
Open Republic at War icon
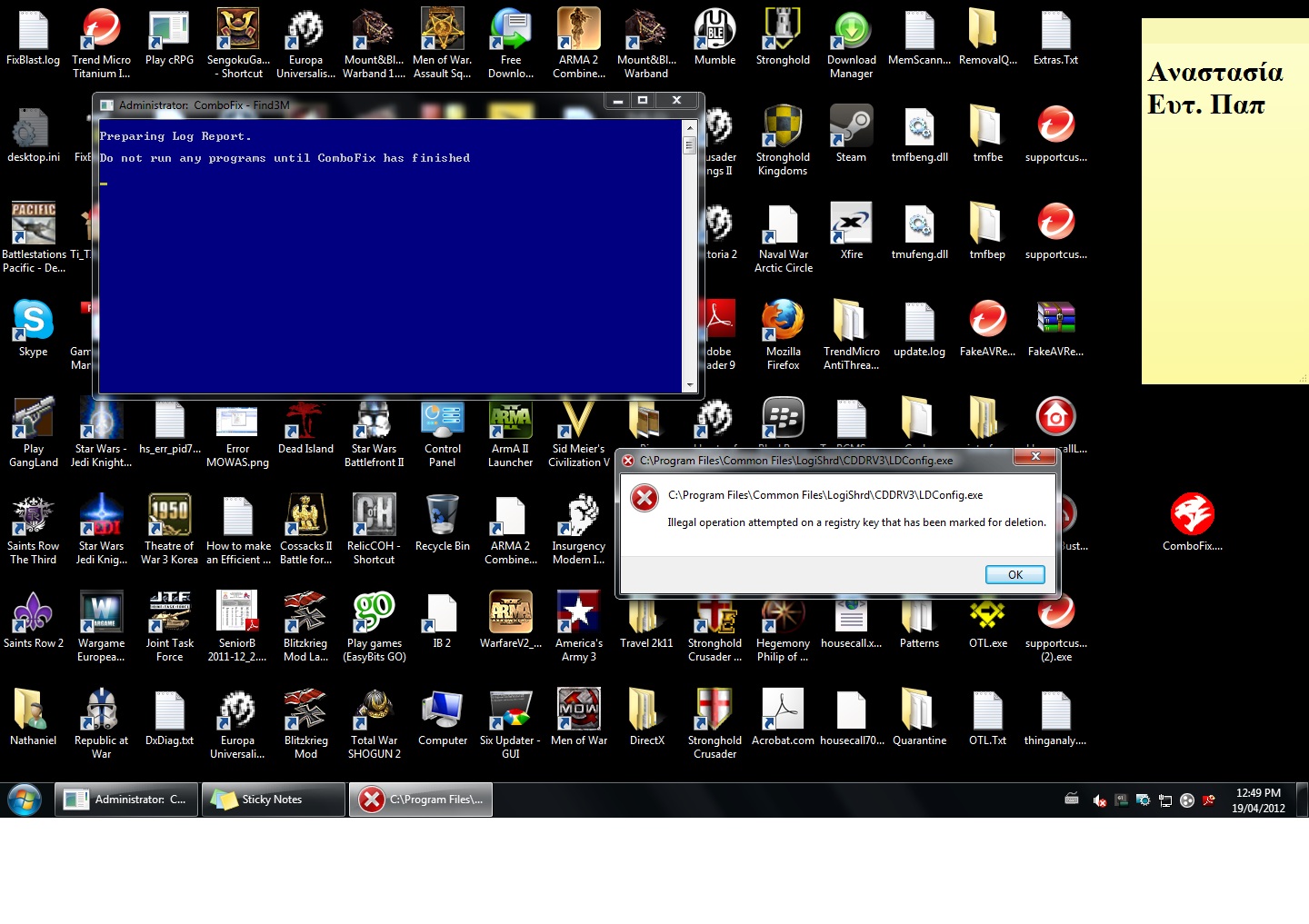(101, 723)
